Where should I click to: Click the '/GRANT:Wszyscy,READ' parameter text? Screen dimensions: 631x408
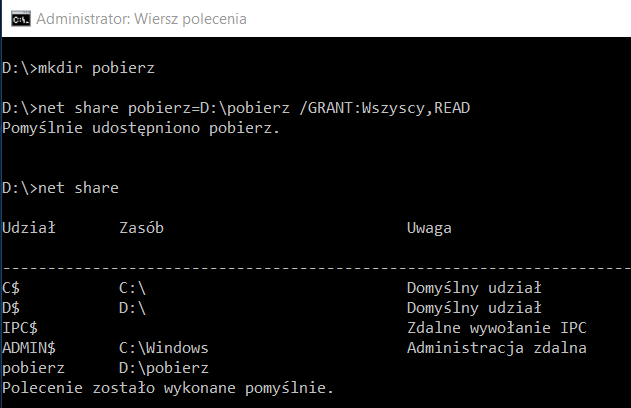(x=384, y=108)
